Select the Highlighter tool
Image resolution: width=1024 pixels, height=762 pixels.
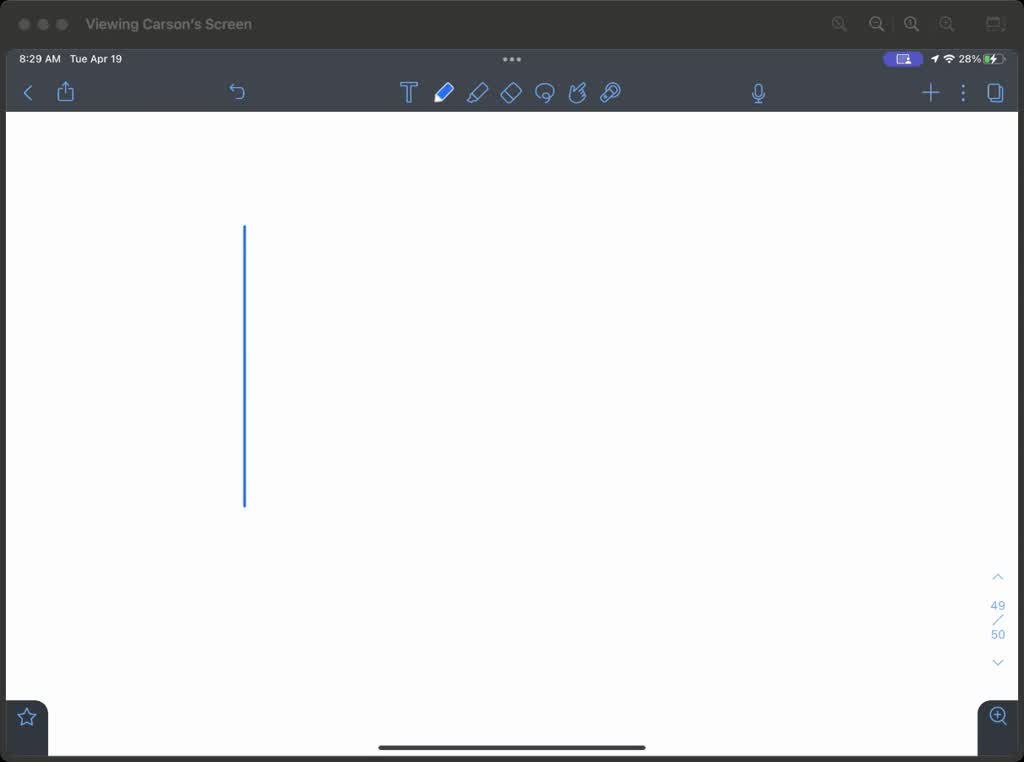[x=477, y=93]
